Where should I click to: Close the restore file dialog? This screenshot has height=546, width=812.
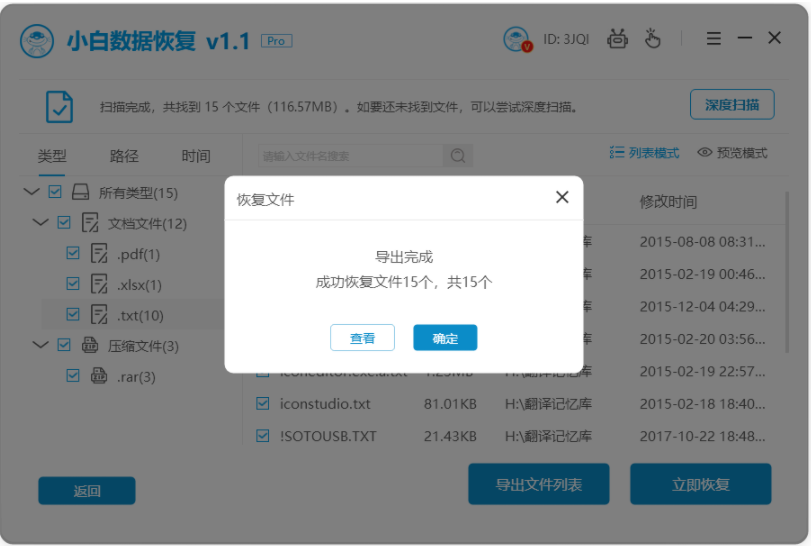562,197
